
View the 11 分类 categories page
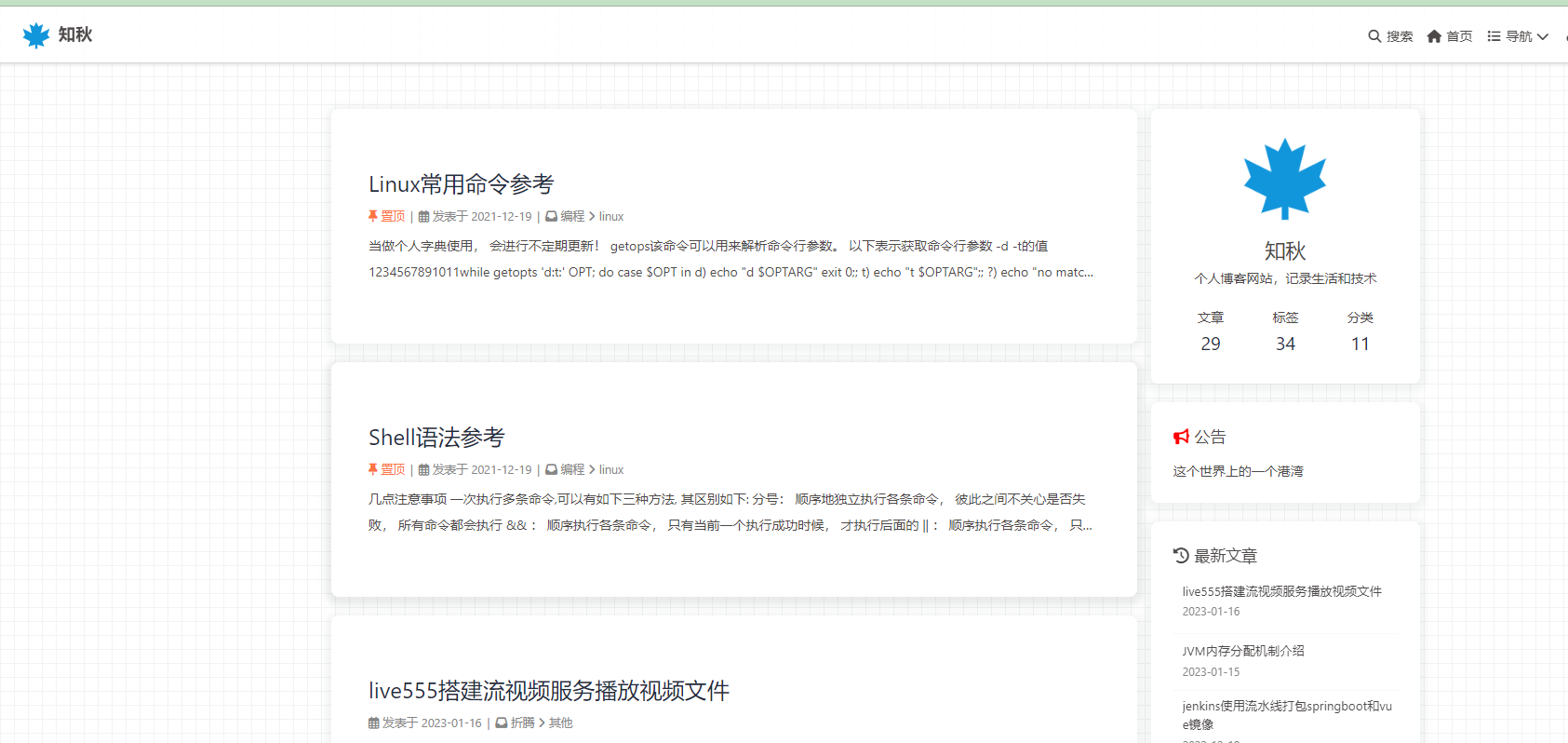[x=1360, y=332]
